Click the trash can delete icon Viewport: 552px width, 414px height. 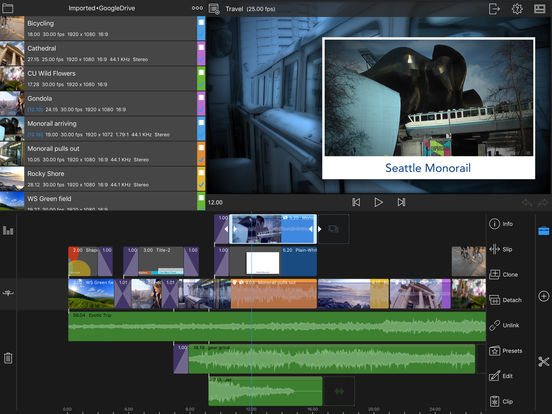pyautogui.click(x=8, y=358)
